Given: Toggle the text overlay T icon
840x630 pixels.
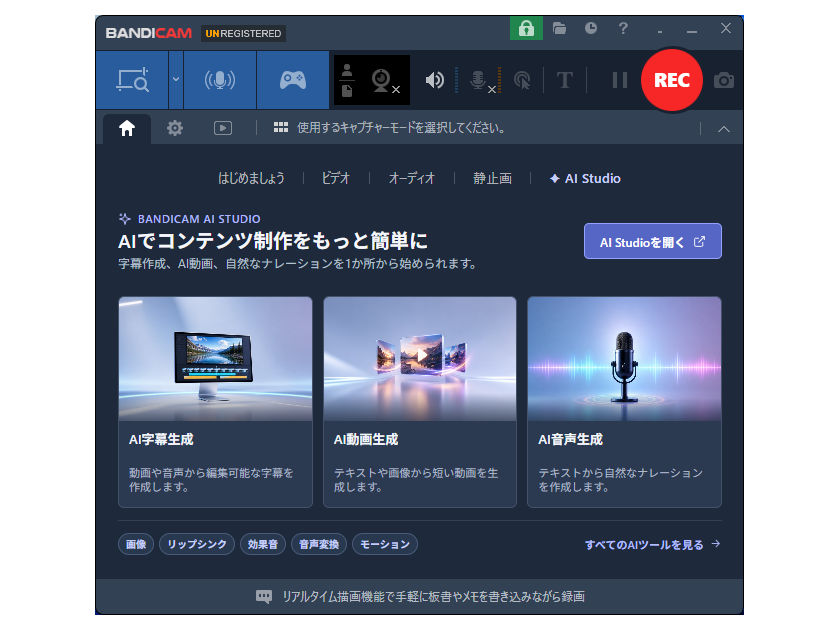Looking at the screenshot, I should click(564, 80).
